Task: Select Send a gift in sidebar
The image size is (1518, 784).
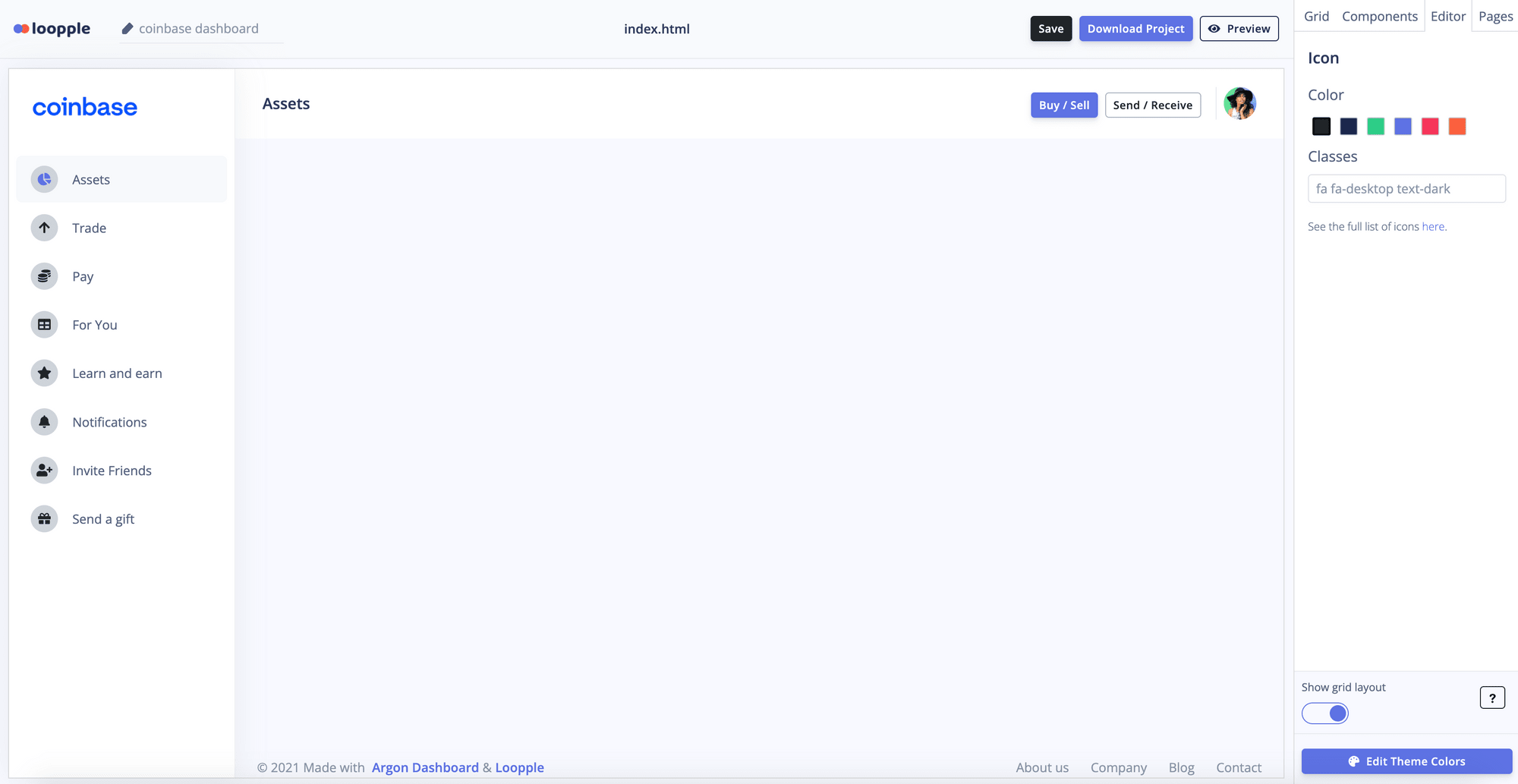Action: coord(121,519)
